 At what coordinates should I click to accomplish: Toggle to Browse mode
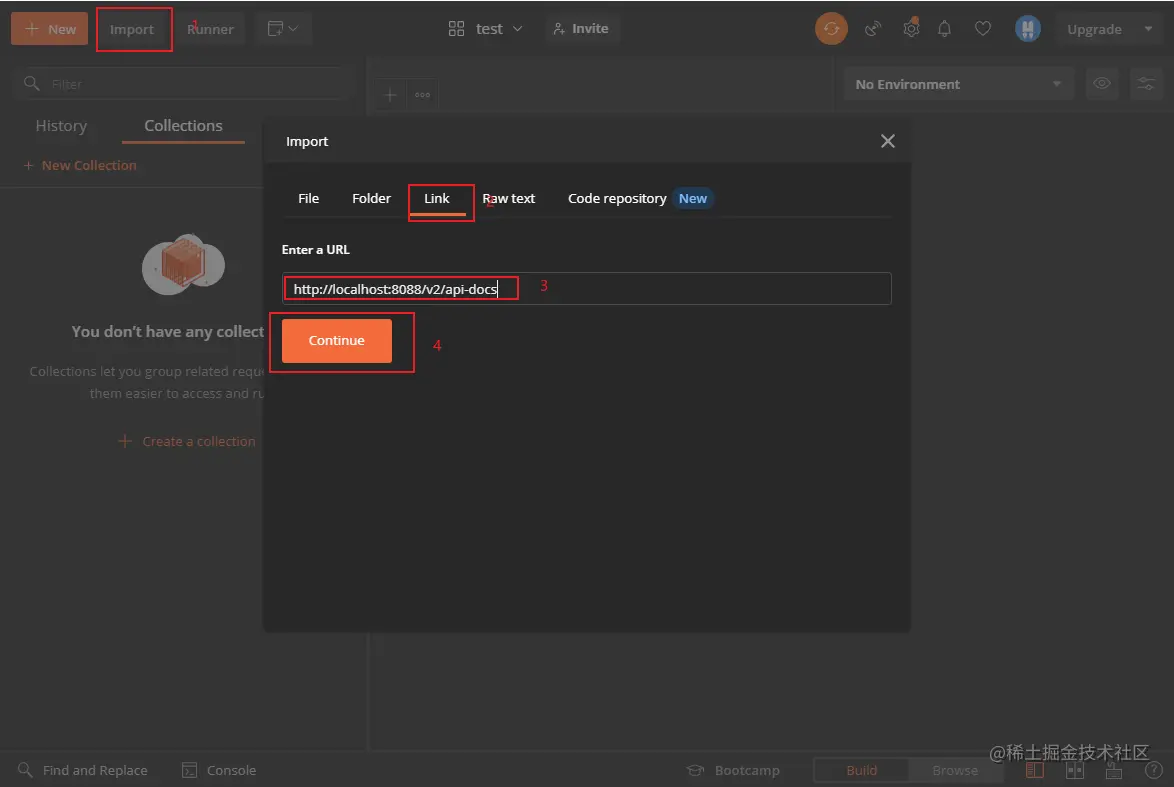pyautogui.click(x=955, y=770)
